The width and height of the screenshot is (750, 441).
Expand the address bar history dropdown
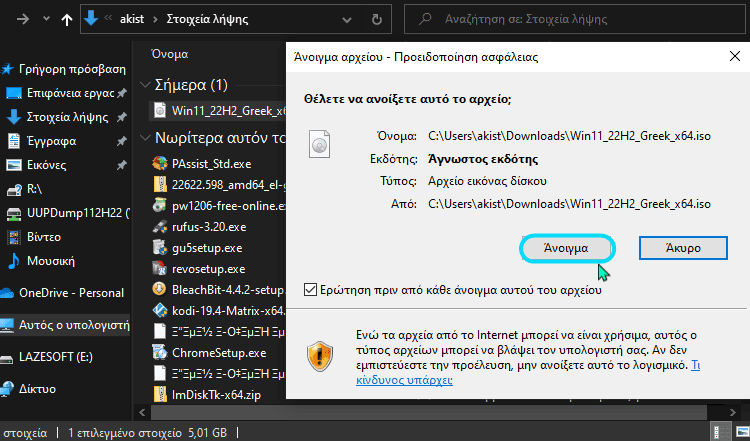point(347,20)
